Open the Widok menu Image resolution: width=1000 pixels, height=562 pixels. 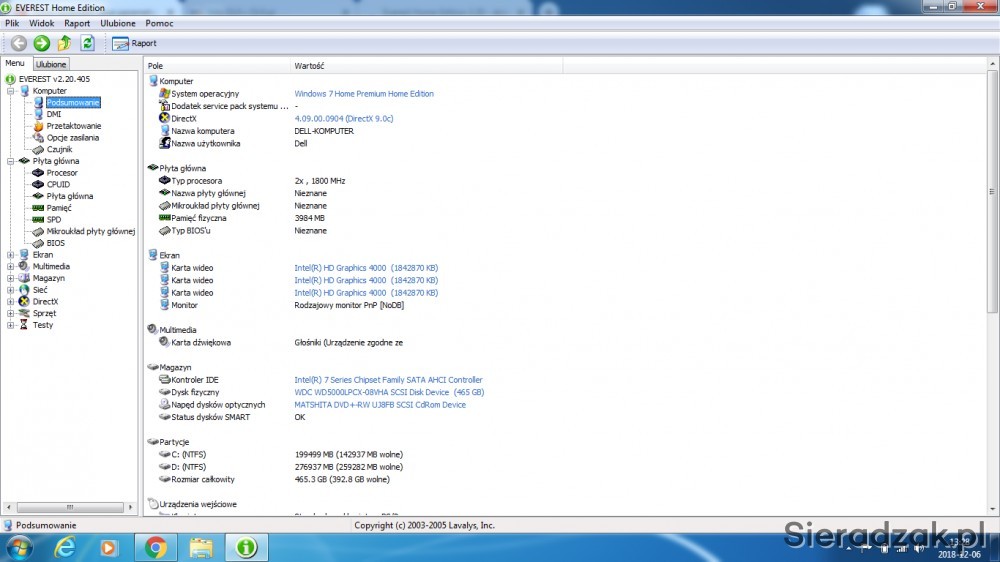coord(41,23)
